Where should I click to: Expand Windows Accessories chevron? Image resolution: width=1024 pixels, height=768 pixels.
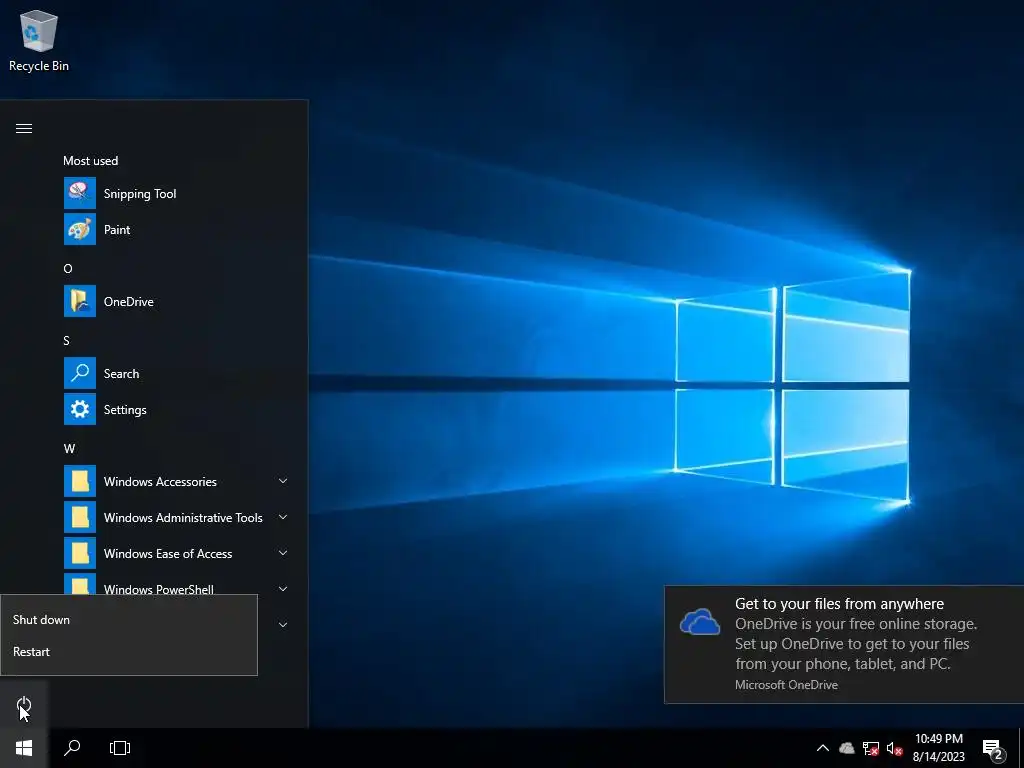[x=283, y=481]
